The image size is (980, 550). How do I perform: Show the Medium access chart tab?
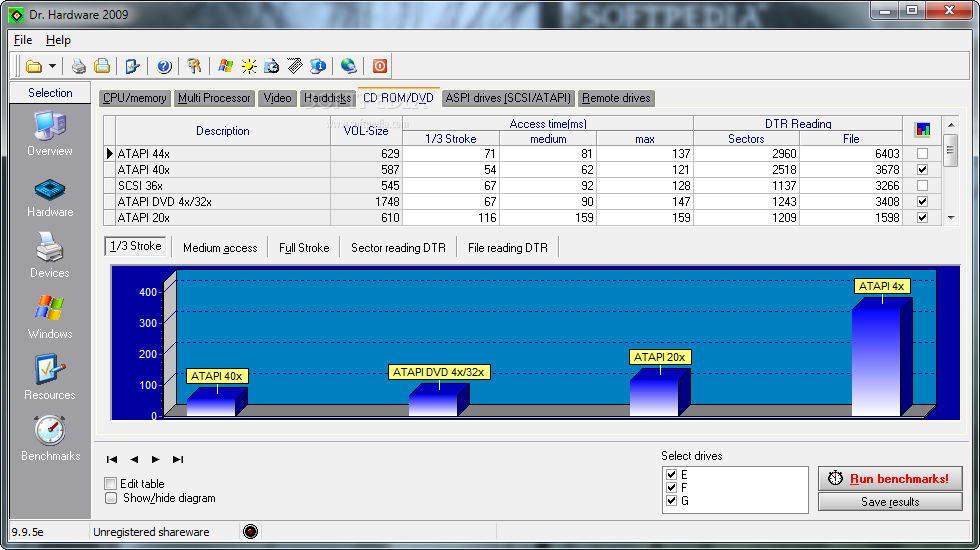[220, 248]
